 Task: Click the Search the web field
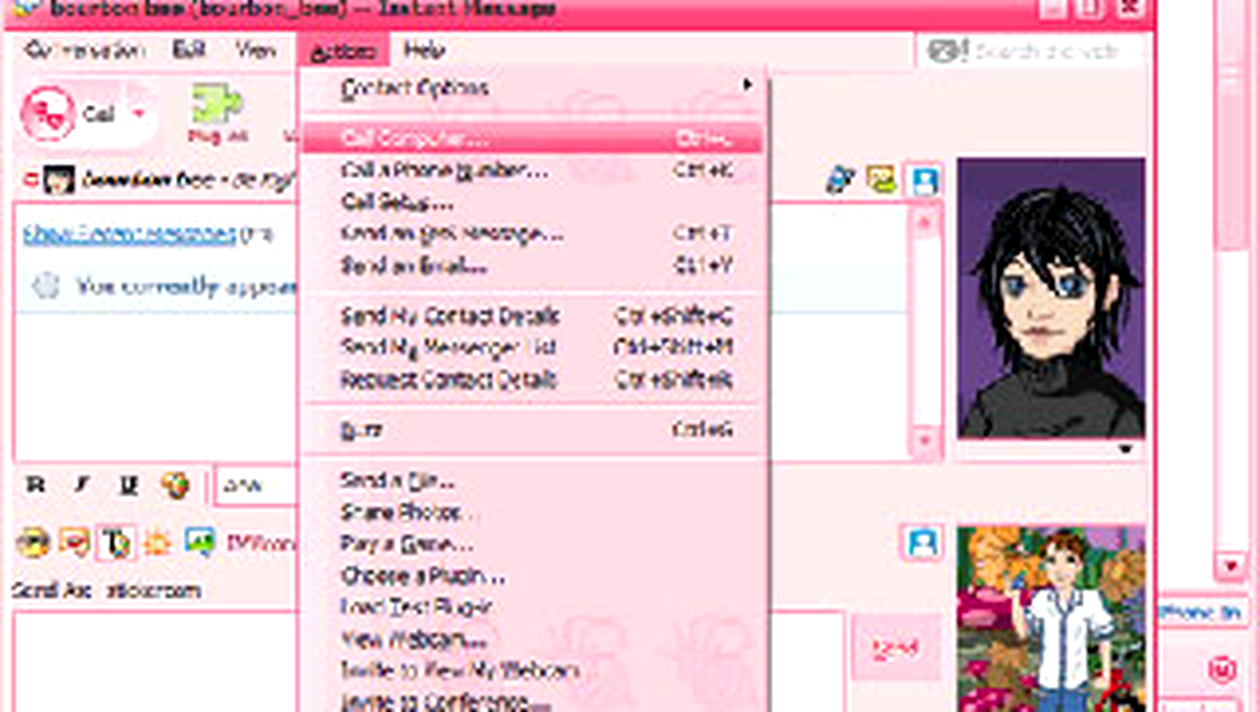[1045, 51]
